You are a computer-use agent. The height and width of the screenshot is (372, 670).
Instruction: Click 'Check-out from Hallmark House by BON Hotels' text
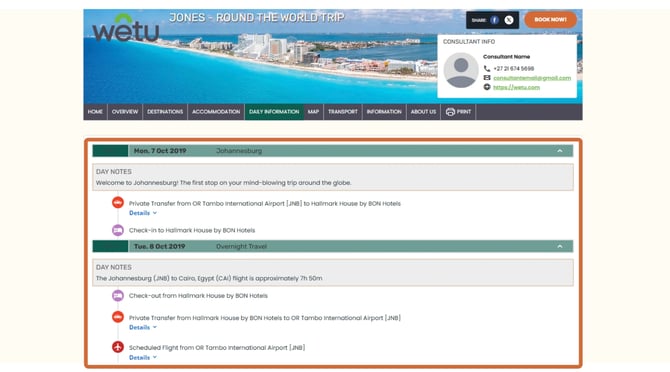point(198,296)
